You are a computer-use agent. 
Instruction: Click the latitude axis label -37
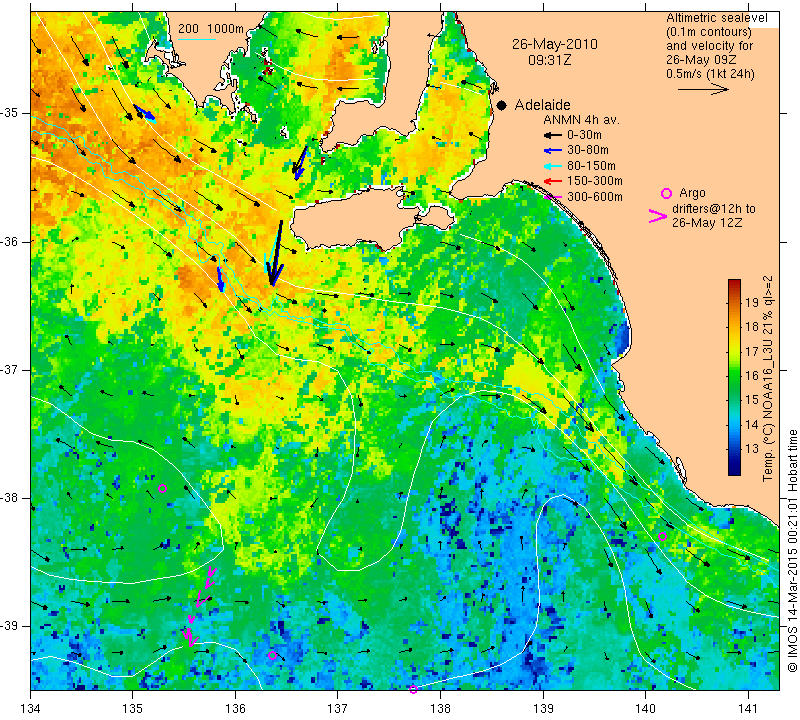click(x=10, y=369)
